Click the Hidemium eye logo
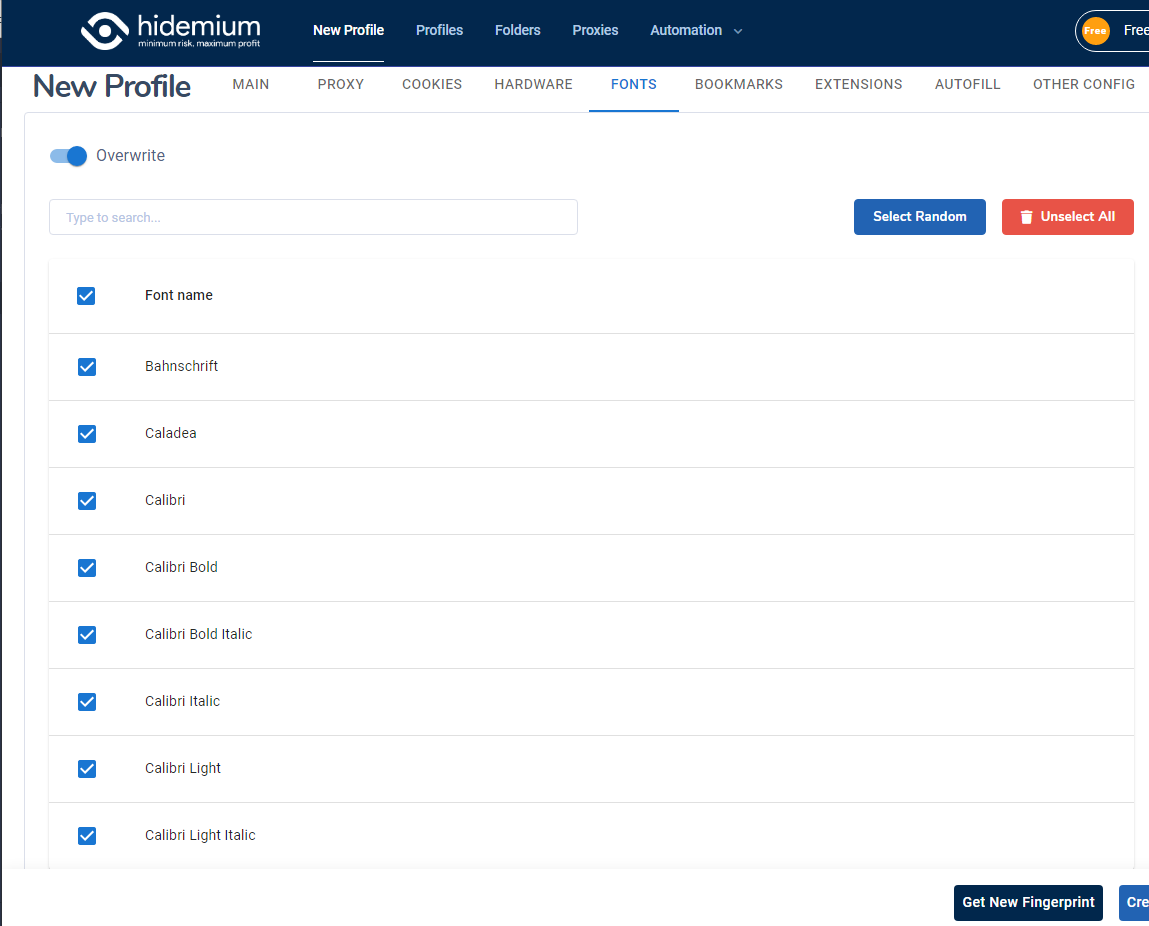The image size is (1149, 926). (x=105, y=30)
